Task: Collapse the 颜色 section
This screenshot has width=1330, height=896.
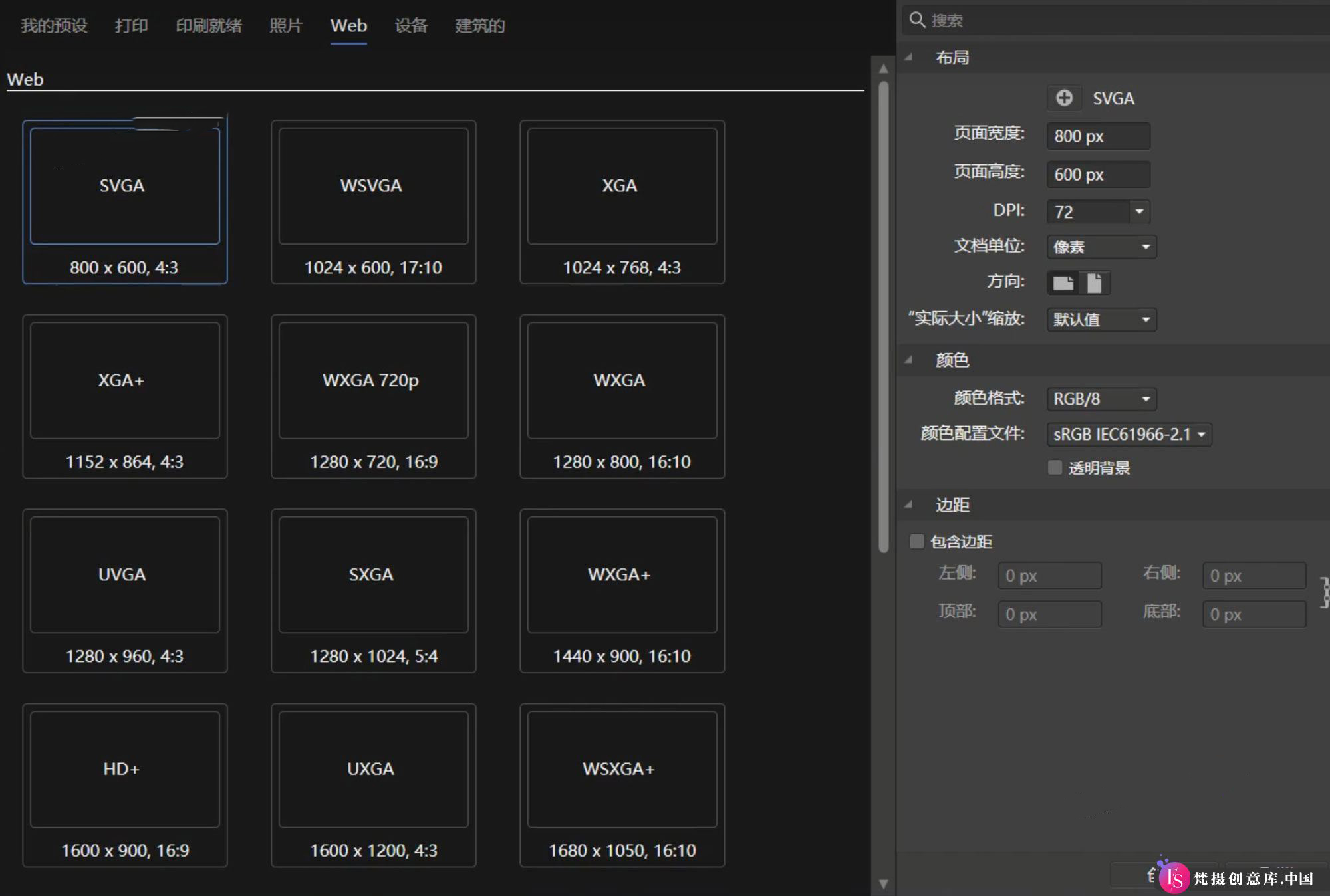Action: click(908, 360)
